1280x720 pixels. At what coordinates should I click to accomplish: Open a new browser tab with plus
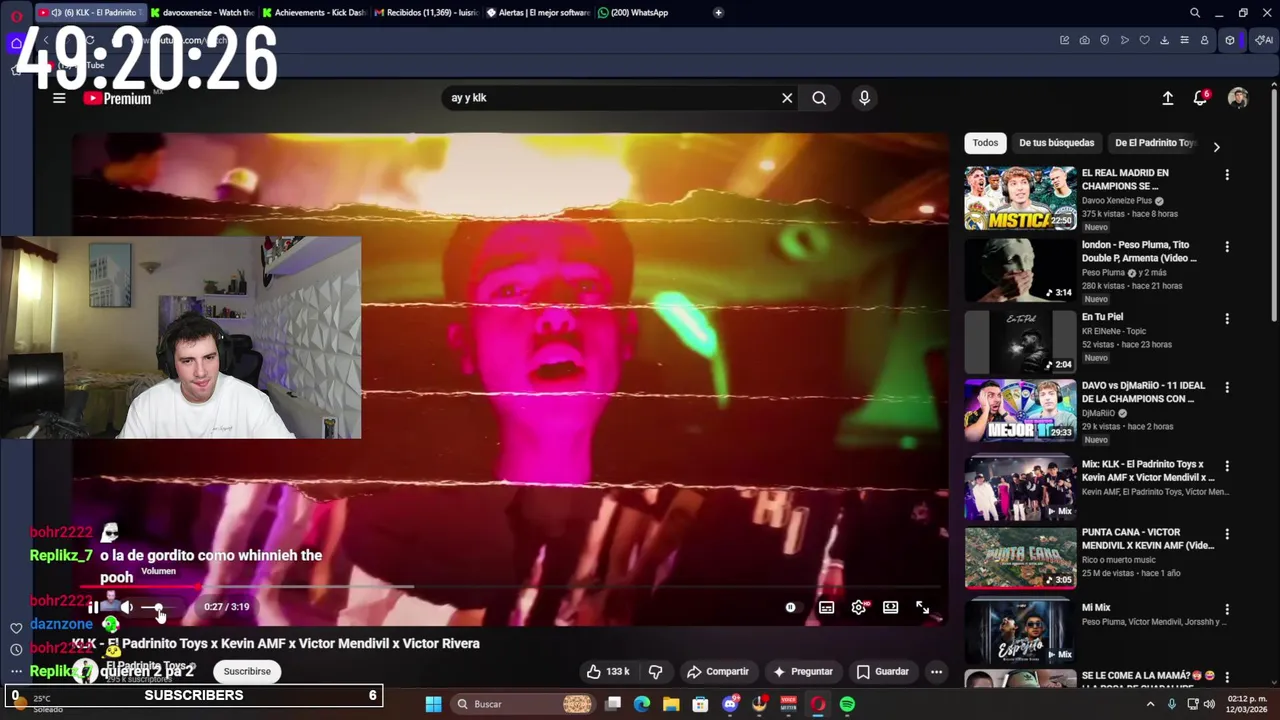click(x=718, y=13)
